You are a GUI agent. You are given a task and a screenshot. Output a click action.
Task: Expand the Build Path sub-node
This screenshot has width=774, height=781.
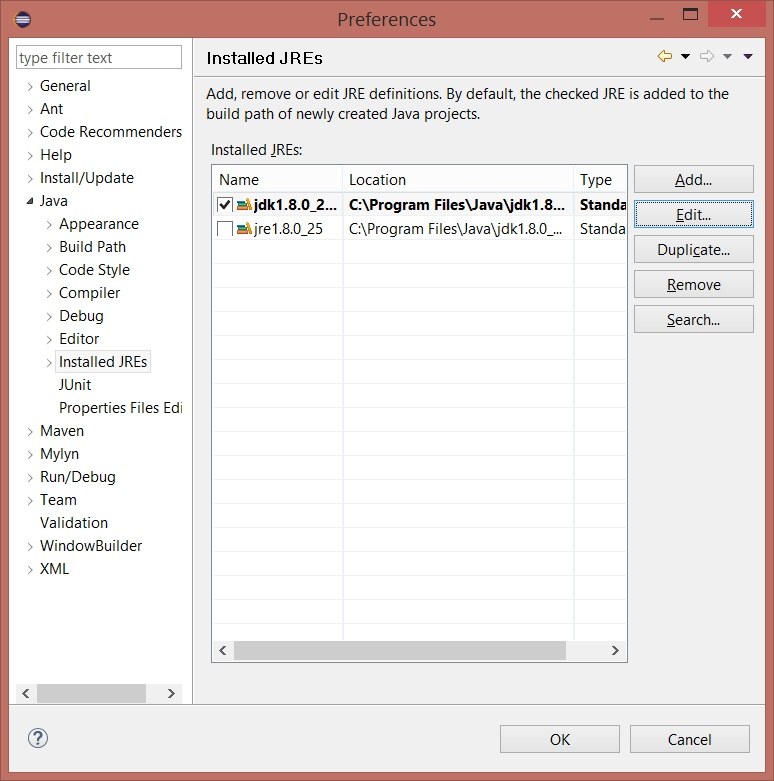(x=49, y=248)
